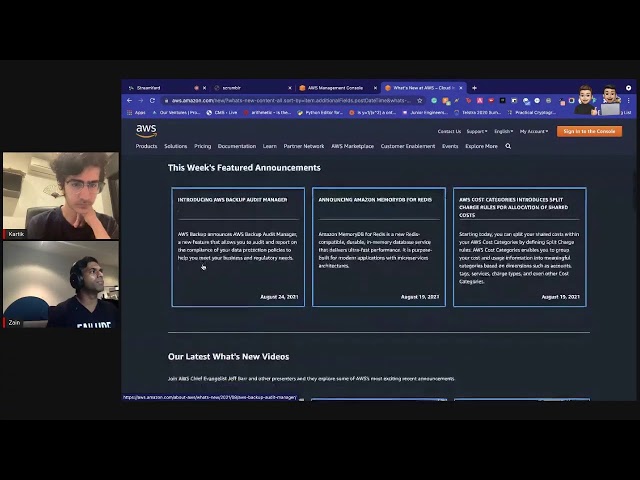Screen dimensions: 640x480
Task: Select the What's New at AWS tab
Action: 424,88
